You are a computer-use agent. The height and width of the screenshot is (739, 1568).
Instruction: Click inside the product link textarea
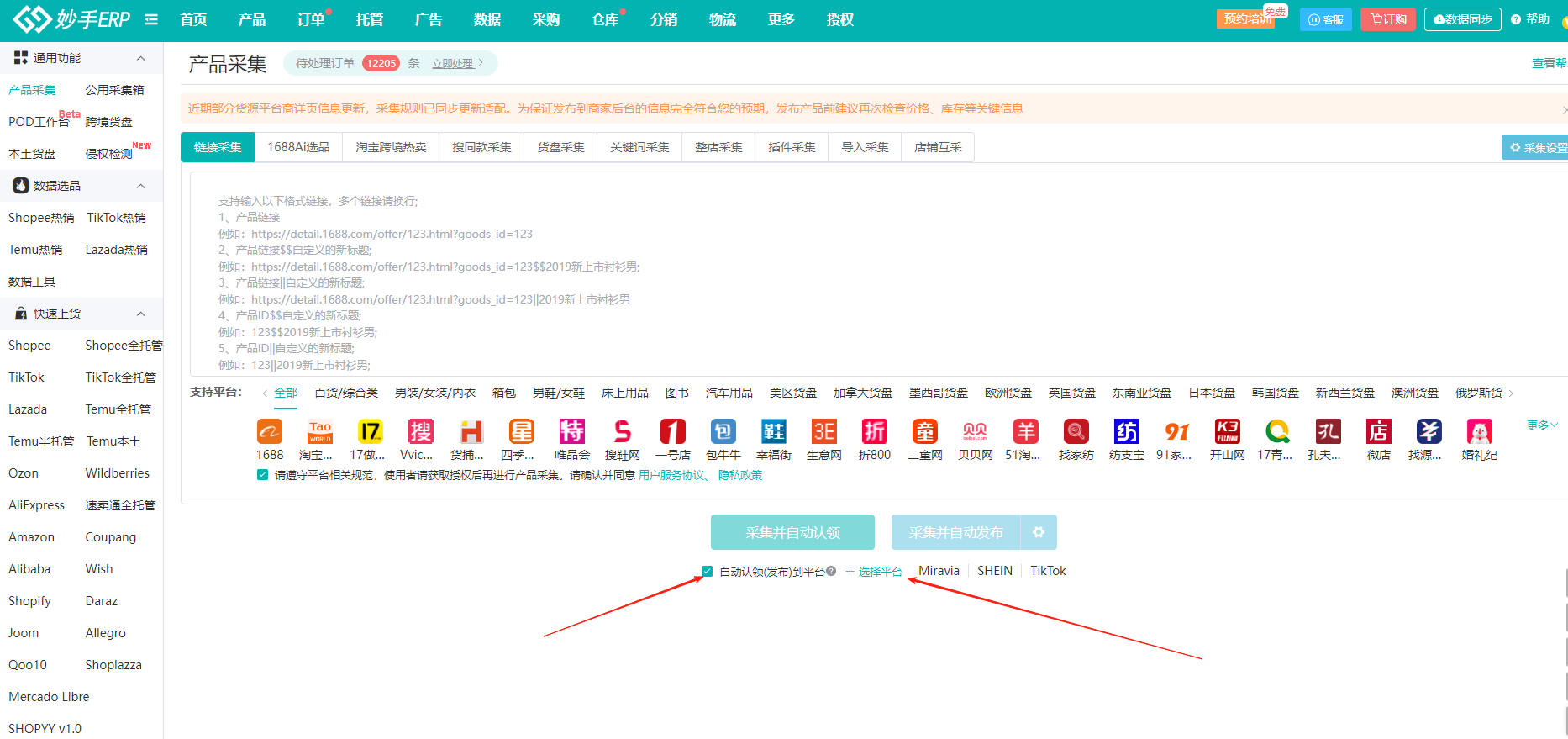pos(878,273)
